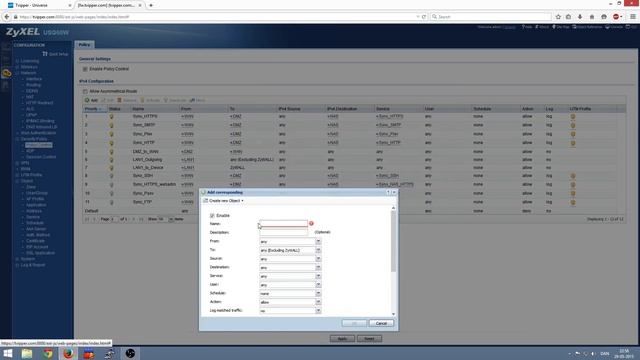Open Firefox from the taskbar
The width and height of the screenshot is (640, 360).
(68, 353)
